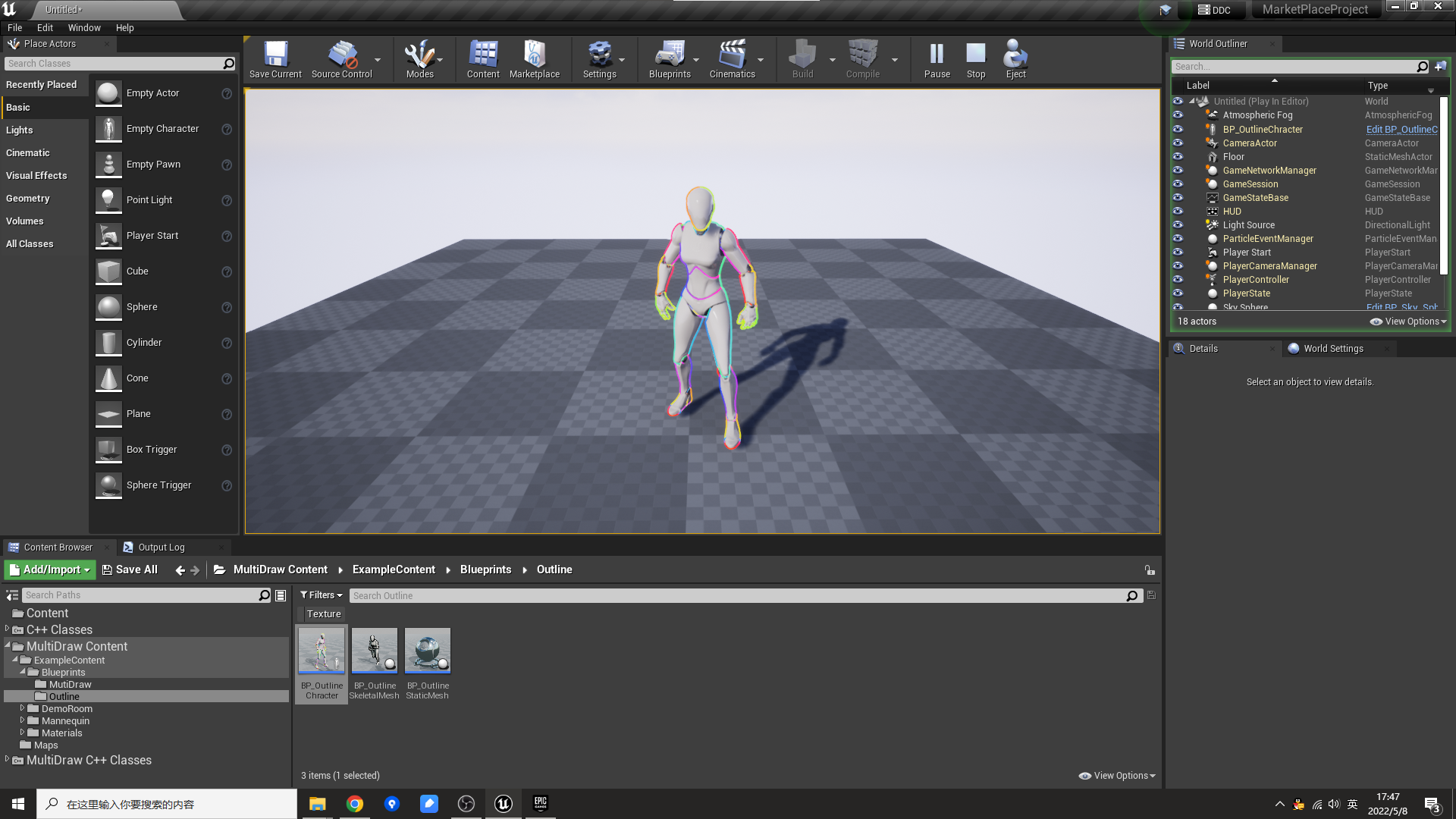Screen dimensions: 1456x819
Task: Open the Content browser toolbar icon
Action: click(483, 58)
